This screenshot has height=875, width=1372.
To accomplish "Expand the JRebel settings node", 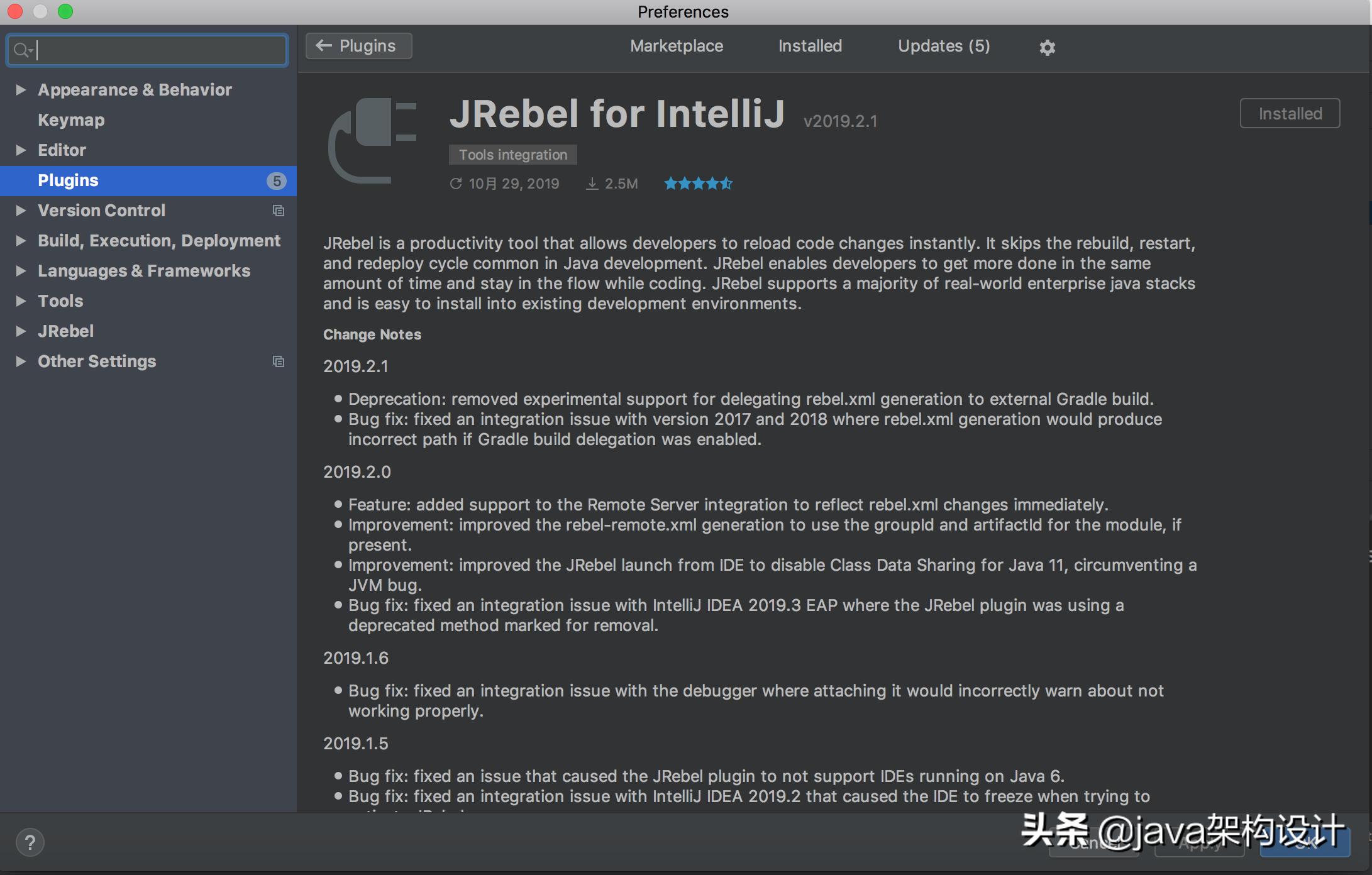I will click(x=21, y=331).
